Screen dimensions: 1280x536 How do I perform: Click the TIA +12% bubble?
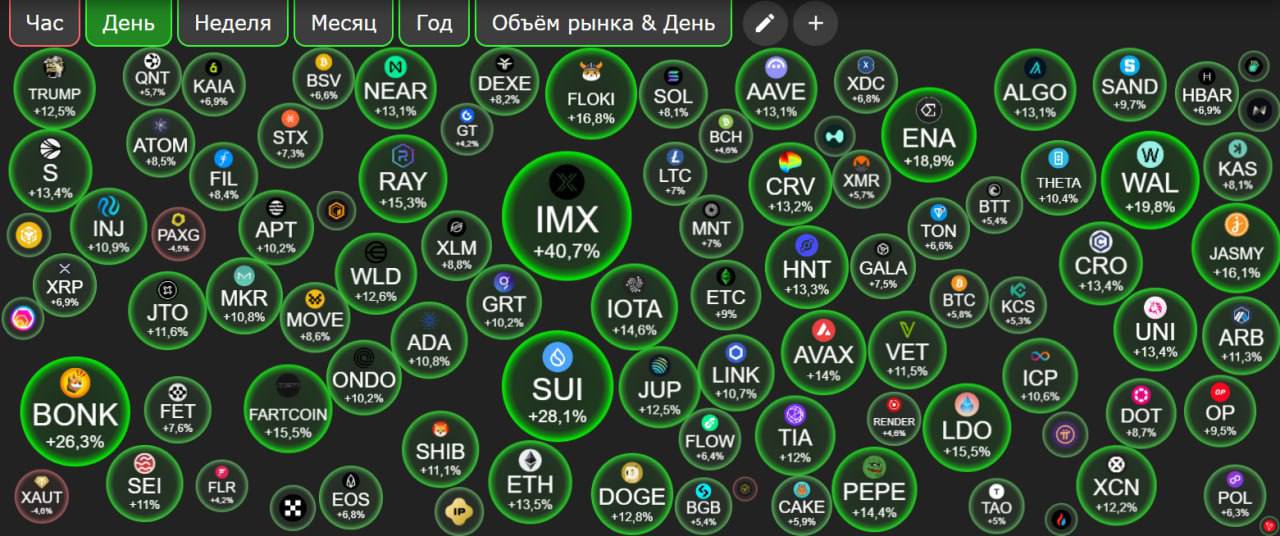(x=795, y=435)
